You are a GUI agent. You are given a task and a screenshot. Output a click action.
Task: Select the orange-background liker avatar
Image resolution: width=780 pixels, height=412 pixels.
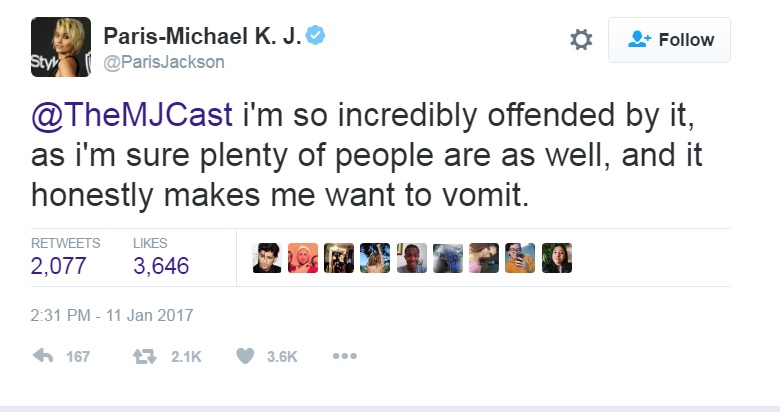click(x=303, y=258)
